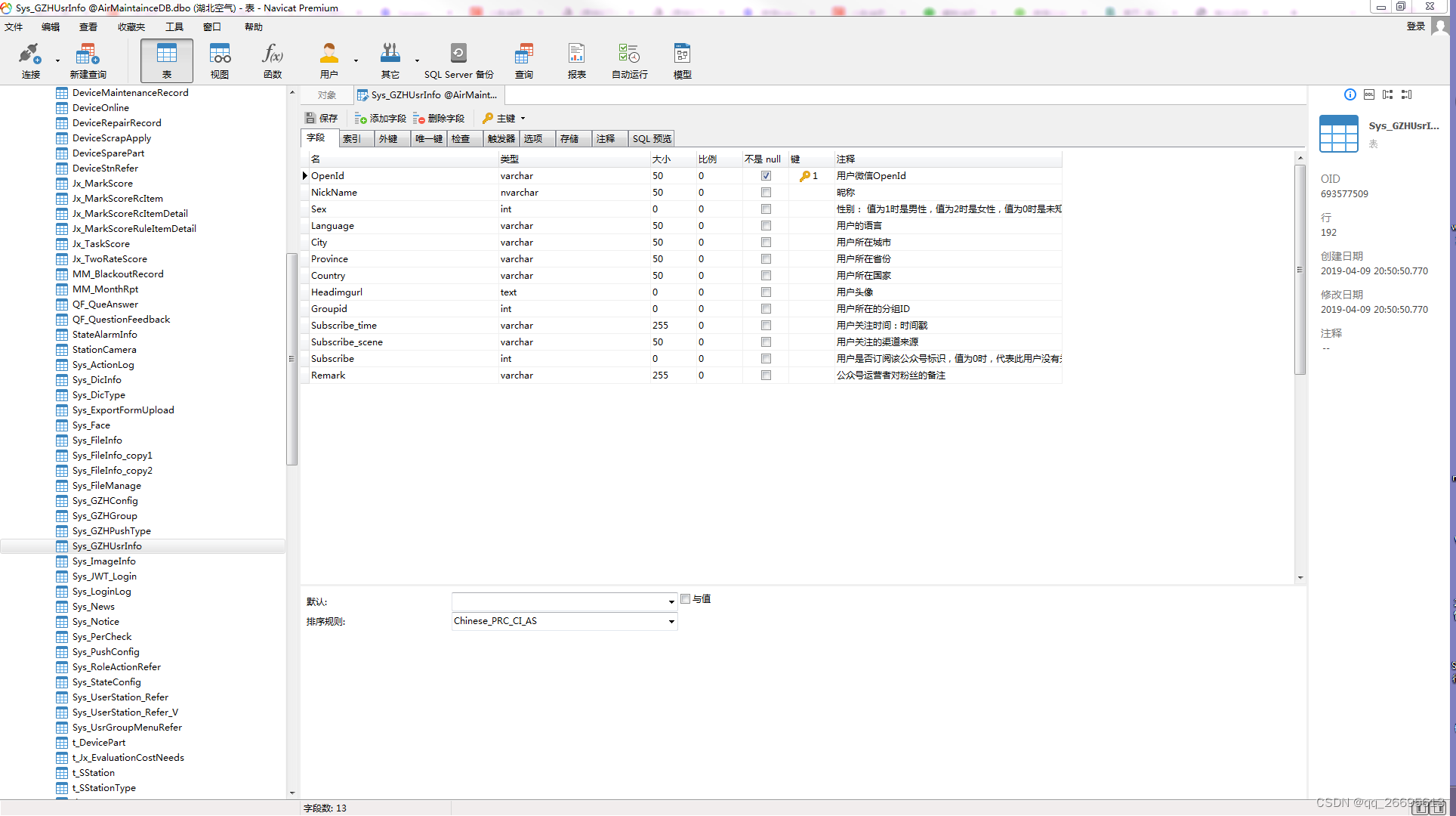Open the 默认 default value dropdown
The image size is (1456, 816).
click(671, 602)
